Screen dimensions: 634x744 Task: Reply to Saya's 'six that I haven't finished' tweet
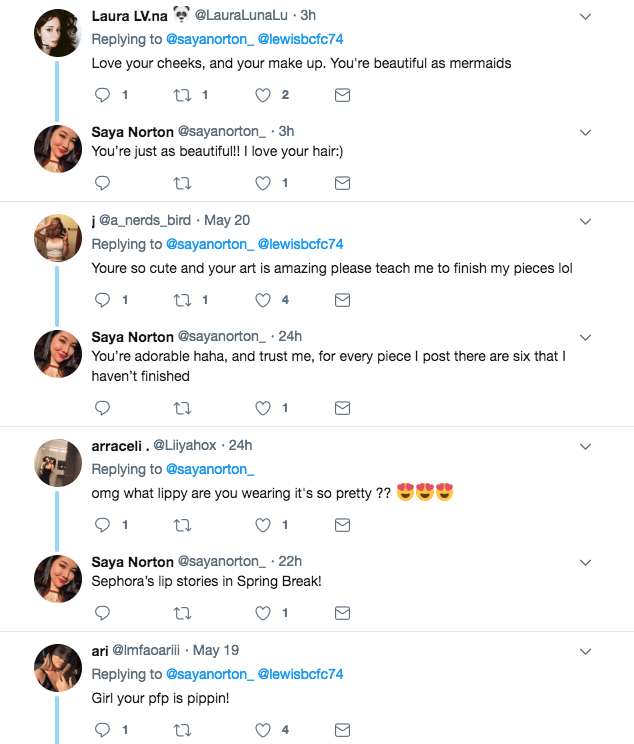pos(102,407)
